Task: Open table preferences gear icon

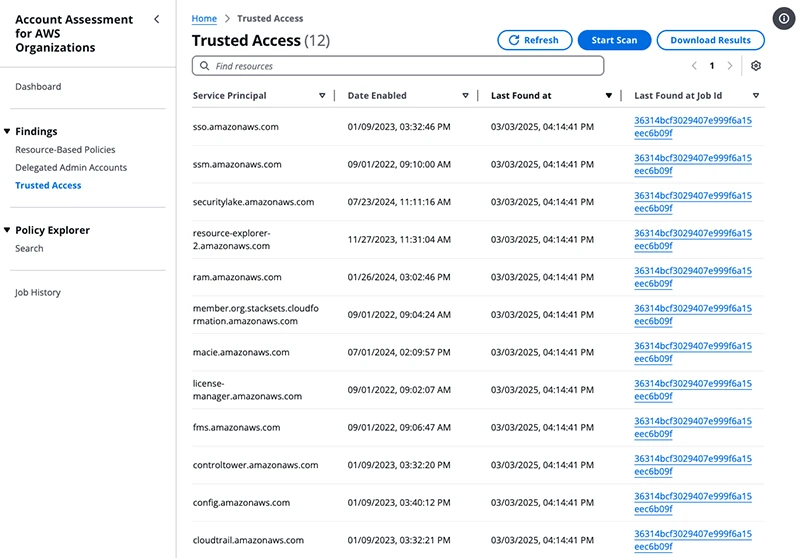Action: (x=756, y=66)
